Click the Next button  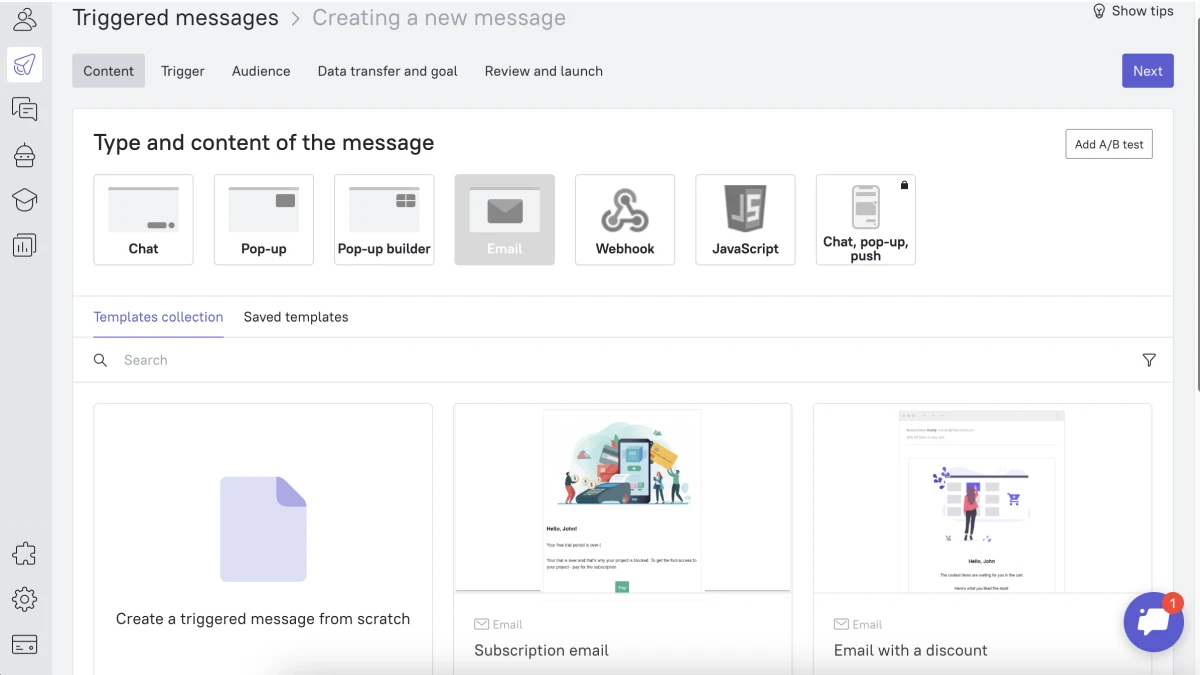1147,71
